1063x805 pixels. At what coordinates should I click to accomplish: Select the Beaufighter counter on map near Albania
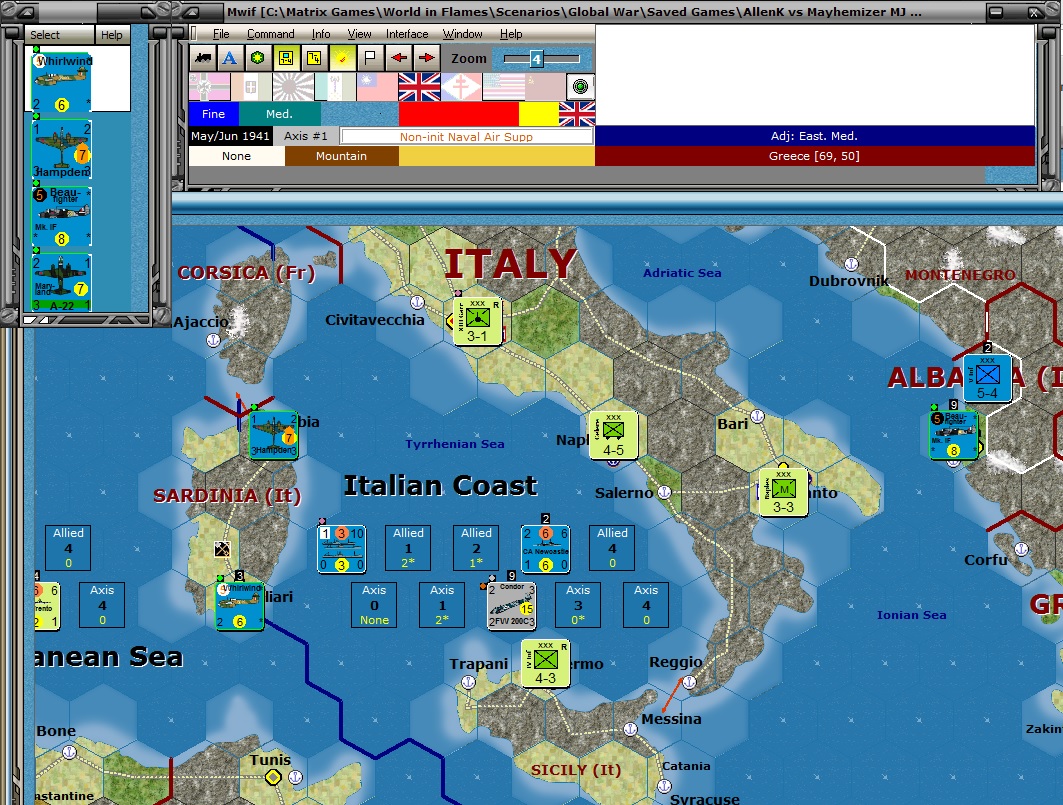[x=953, y=435]
